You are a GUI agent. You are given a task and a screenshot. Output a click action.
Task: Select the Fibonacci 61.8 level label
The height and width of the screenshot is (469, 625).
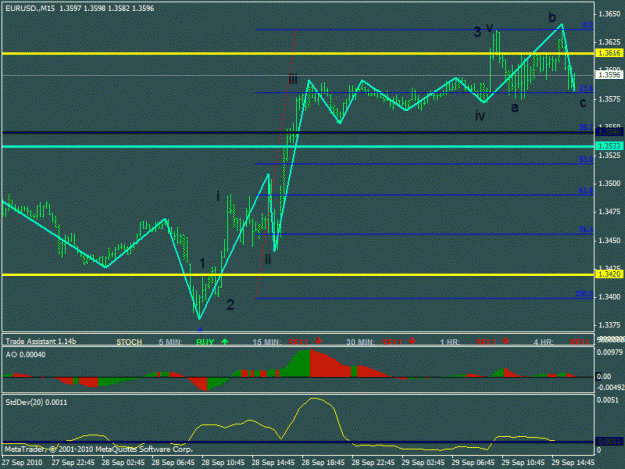[x=586, y=191]
